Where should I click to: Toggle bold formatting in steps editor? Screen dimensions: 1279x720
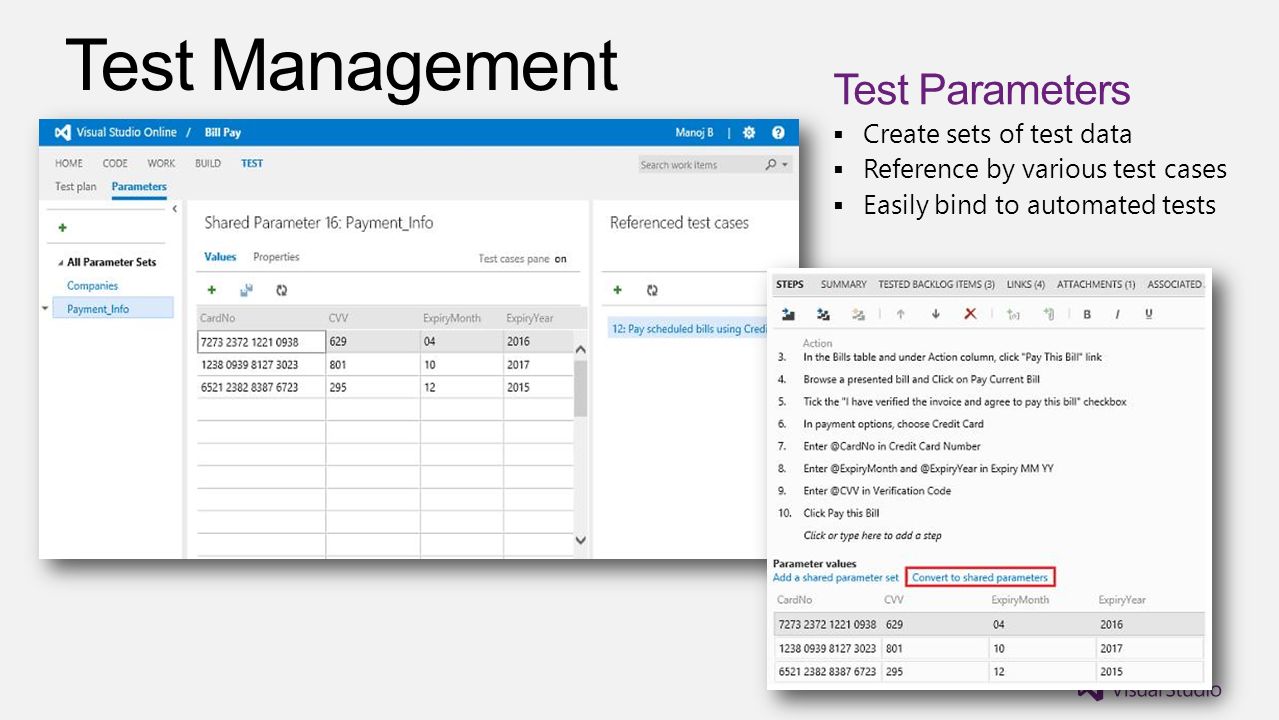pos(1087,314)
